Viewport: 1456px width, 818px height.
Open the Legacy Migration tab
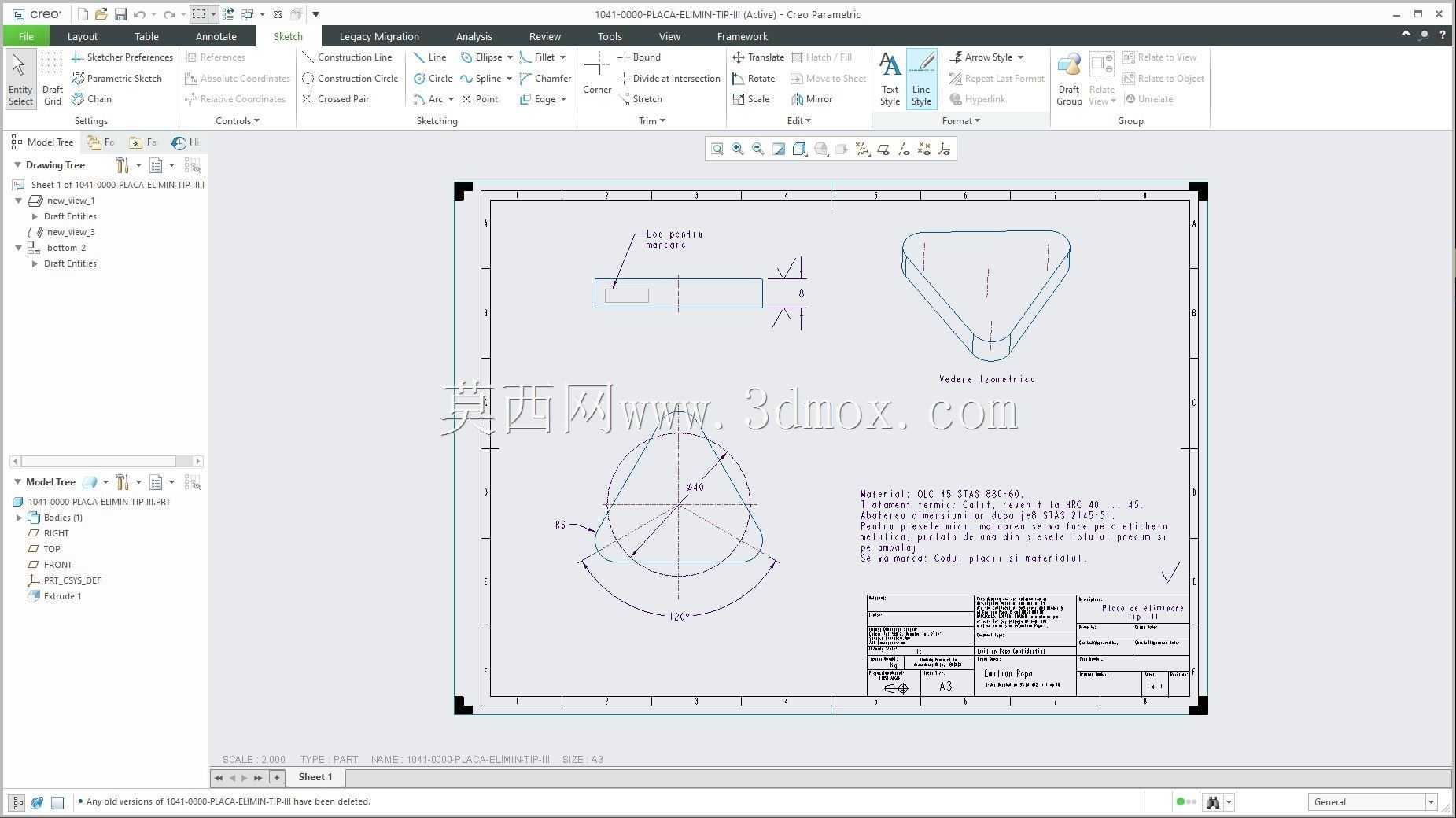[x=379, y=36]
